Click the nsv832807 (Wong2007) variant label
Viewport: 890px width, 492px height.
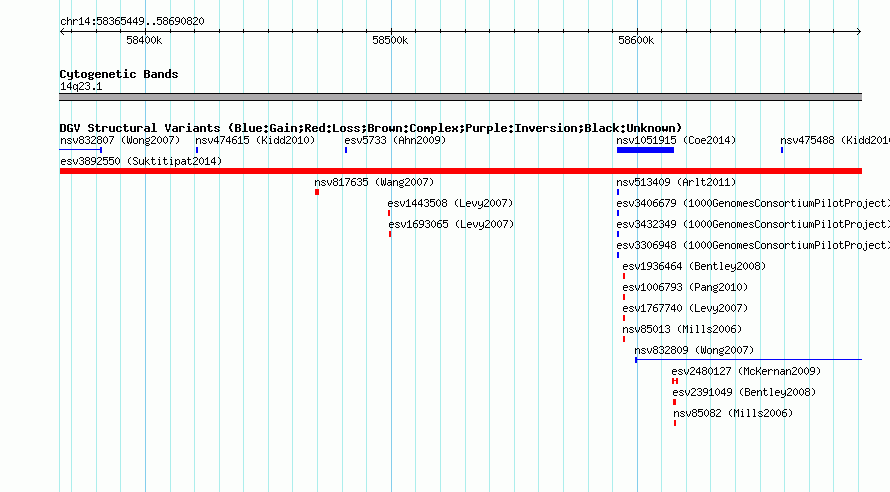coord(120,140)
